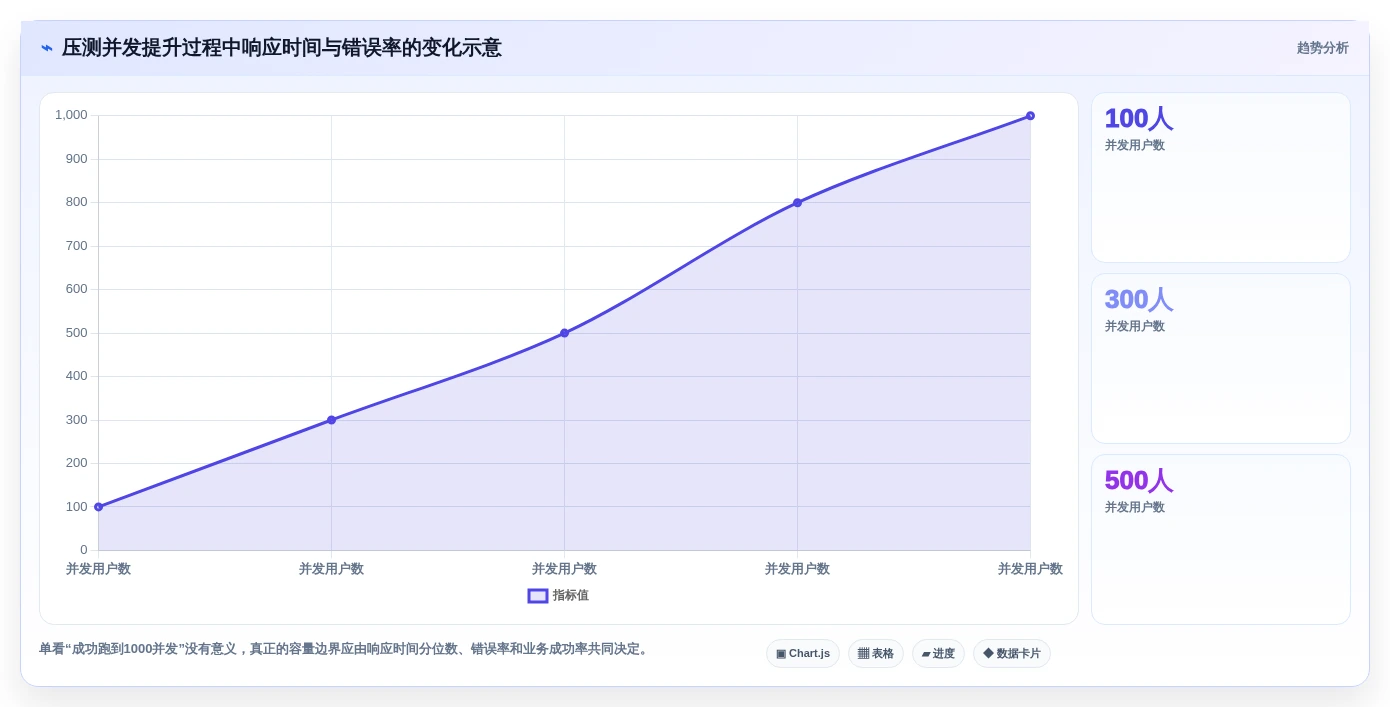Click the y-axis label 1,000
The width and height of the screenshot is (1390, 707).
click(71, 115)
